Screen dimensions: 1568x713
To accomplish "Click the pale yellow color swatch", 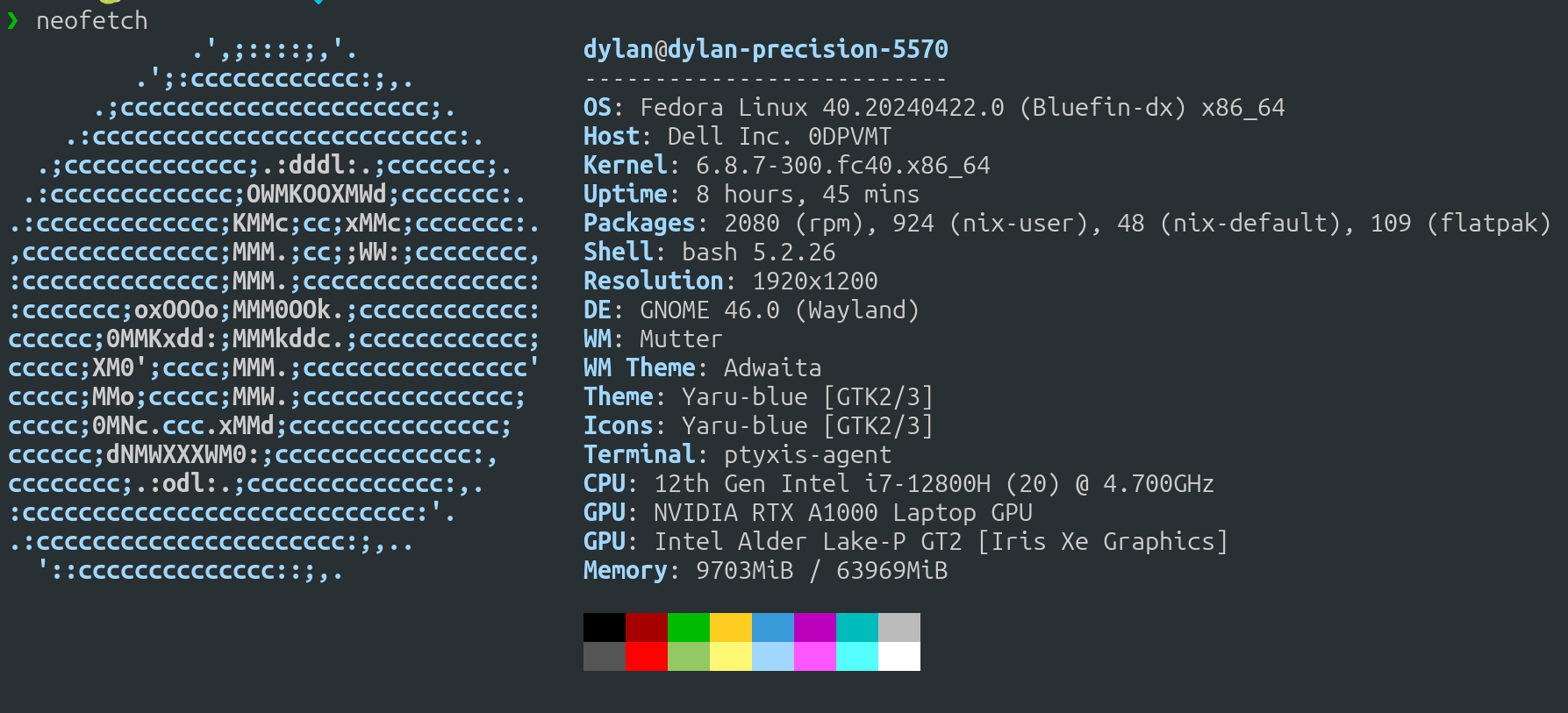I will [731, 656].
